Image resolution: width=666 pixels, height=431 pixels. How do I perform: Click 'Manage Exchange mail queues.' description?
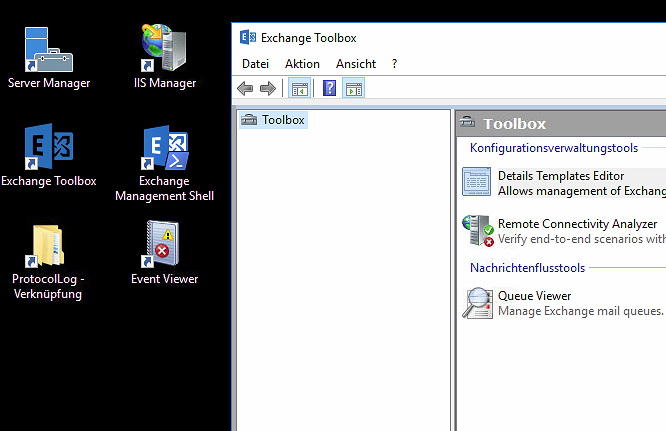[x=581, y=311]
